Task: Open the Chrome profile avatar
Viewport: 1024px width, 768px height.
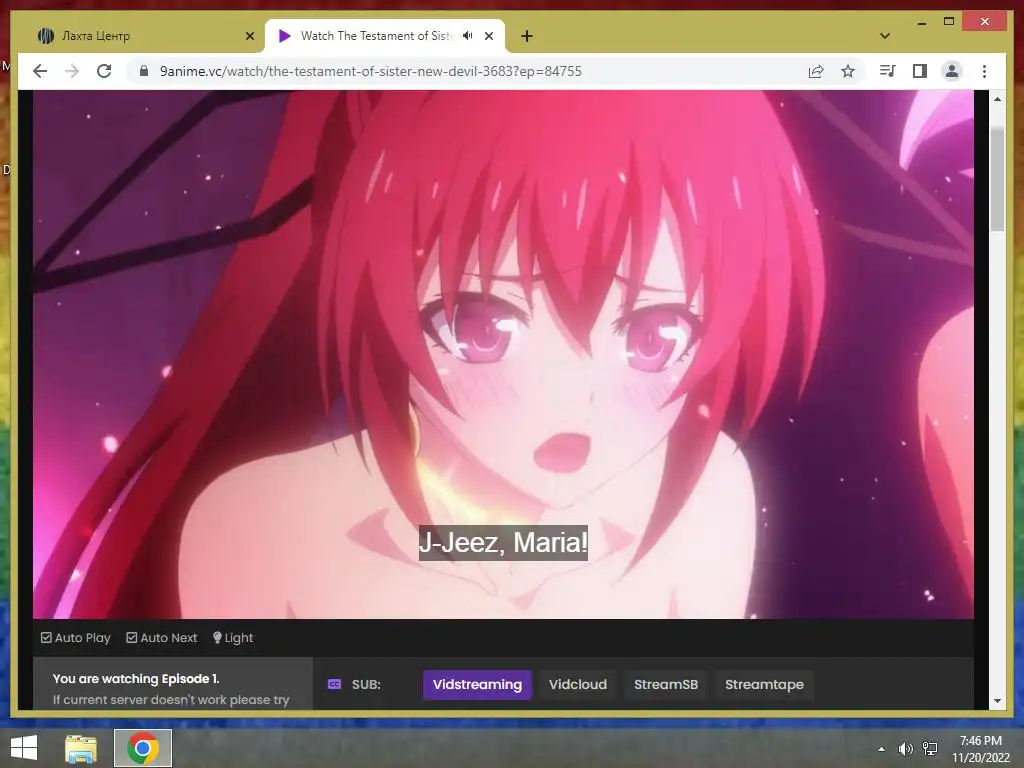Action: pos(952,71)
